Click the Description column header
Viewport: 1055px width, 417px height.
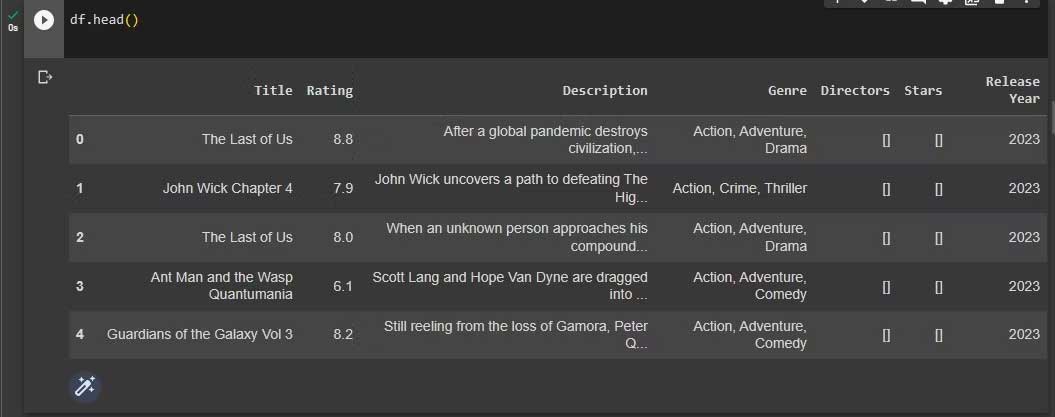(x=604, y=90)
